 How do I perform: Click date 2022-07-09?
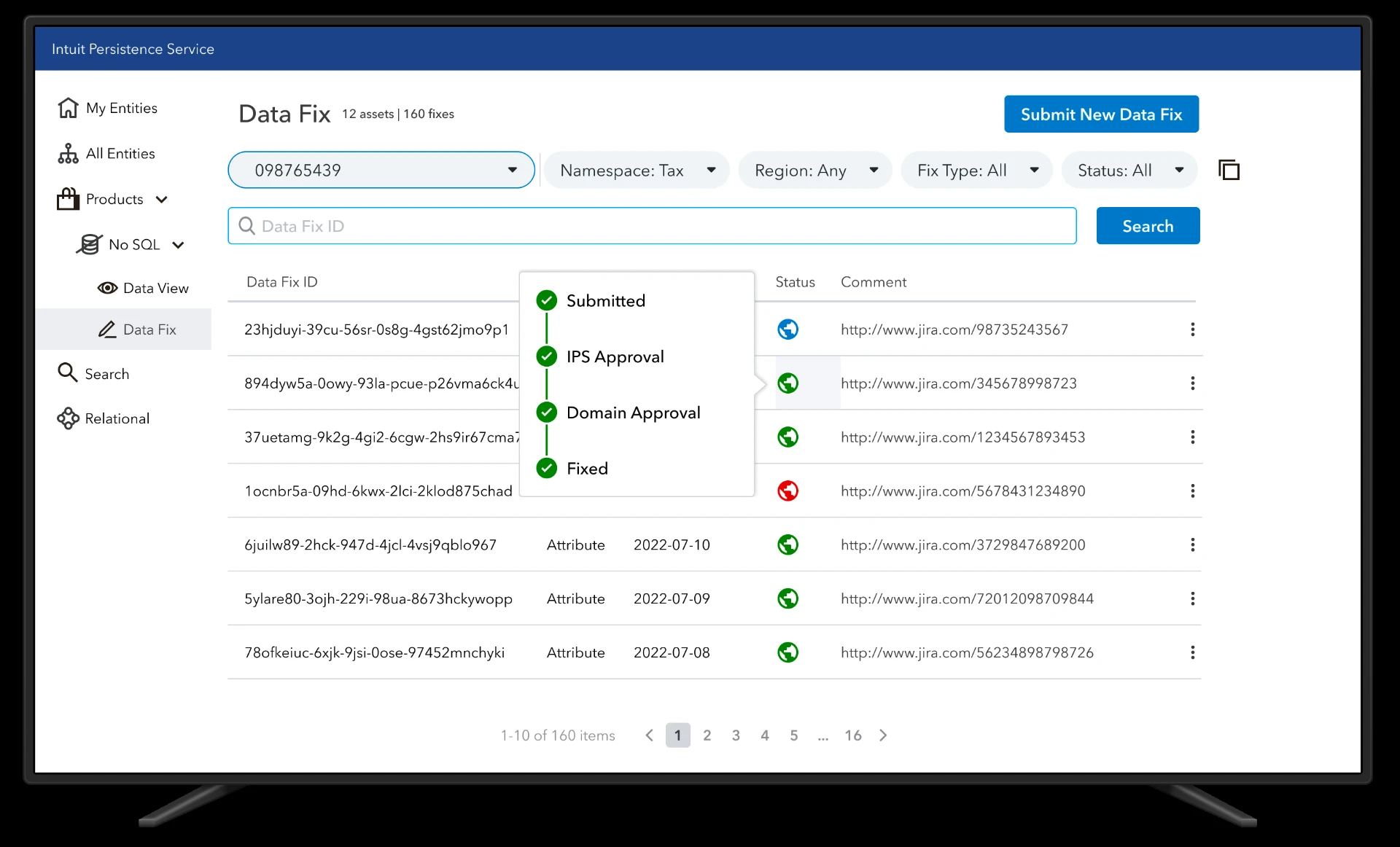[672, 599]
